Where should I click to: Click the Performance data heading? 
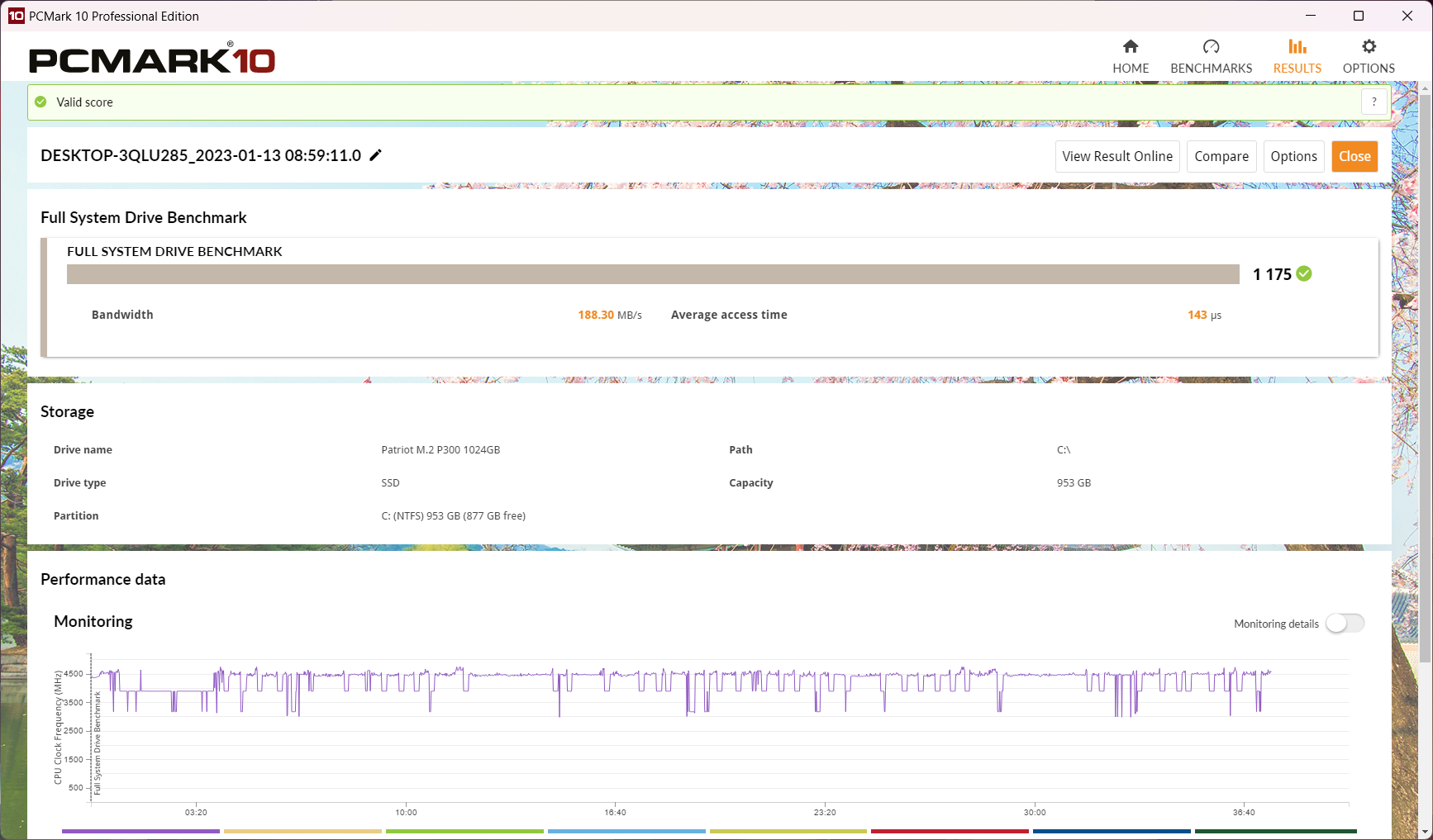tap(102, 579)
